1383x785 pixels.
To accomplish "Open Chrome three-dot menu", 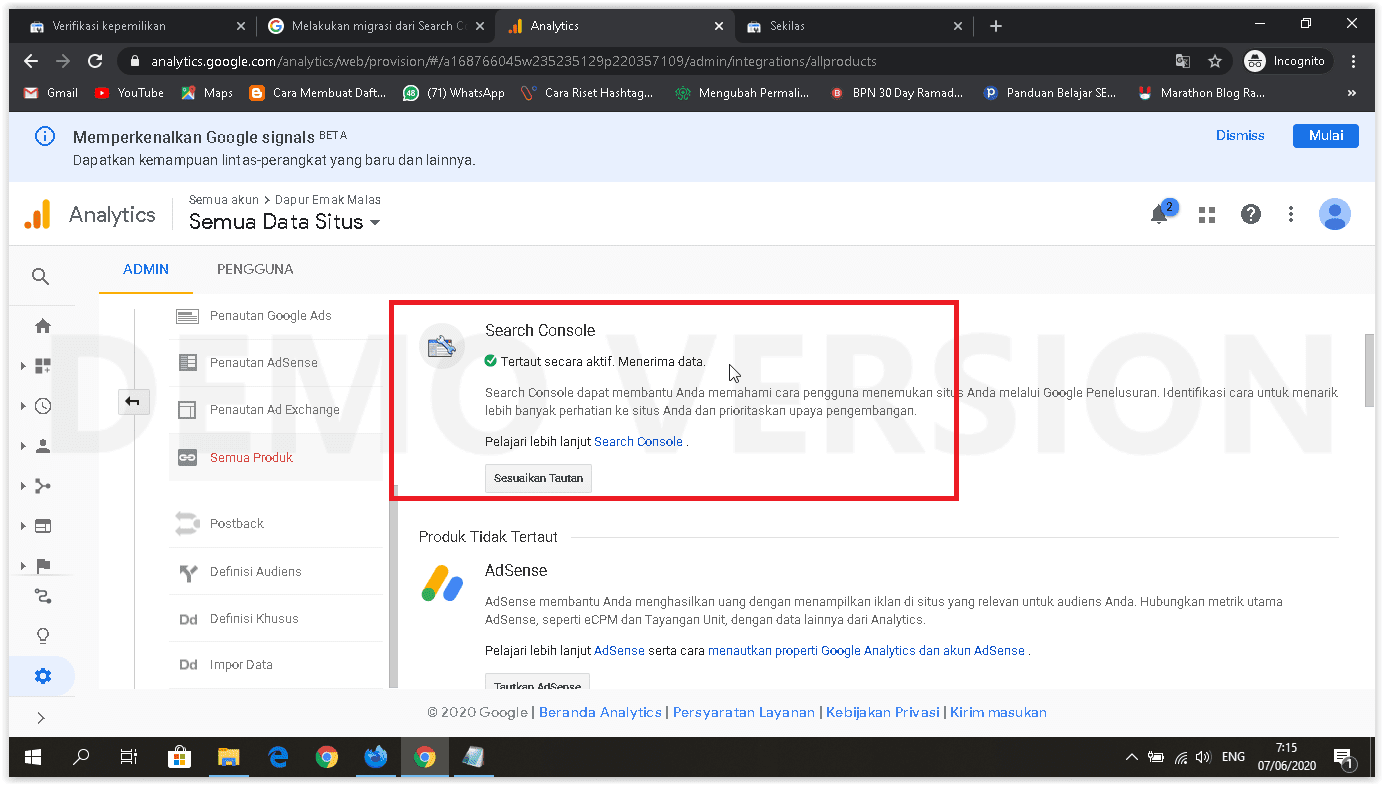I will [1354, 61].
